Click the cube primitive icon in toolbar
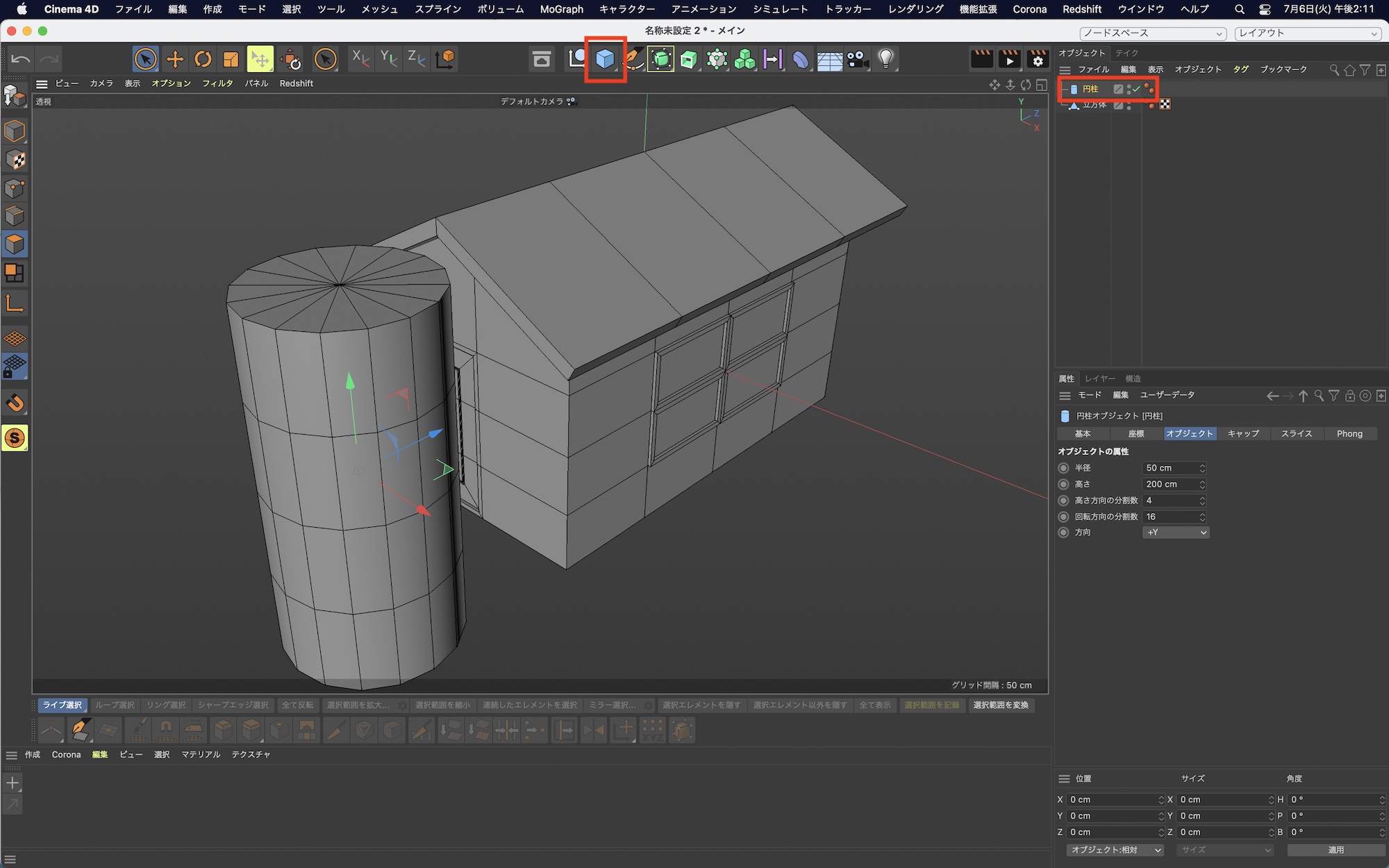The width and height of the screenshot is (1389, 868). (x=605, y=60)
